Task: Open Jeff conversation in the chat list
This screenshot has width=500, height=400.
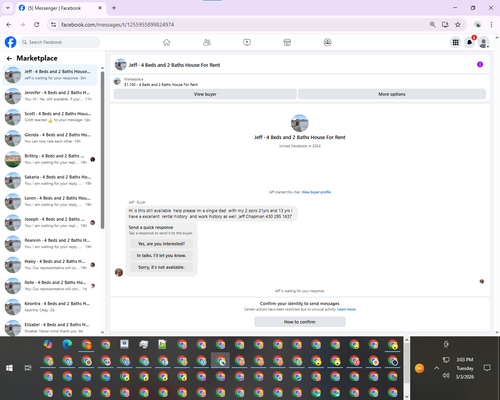Action: [x=50, y=75]
